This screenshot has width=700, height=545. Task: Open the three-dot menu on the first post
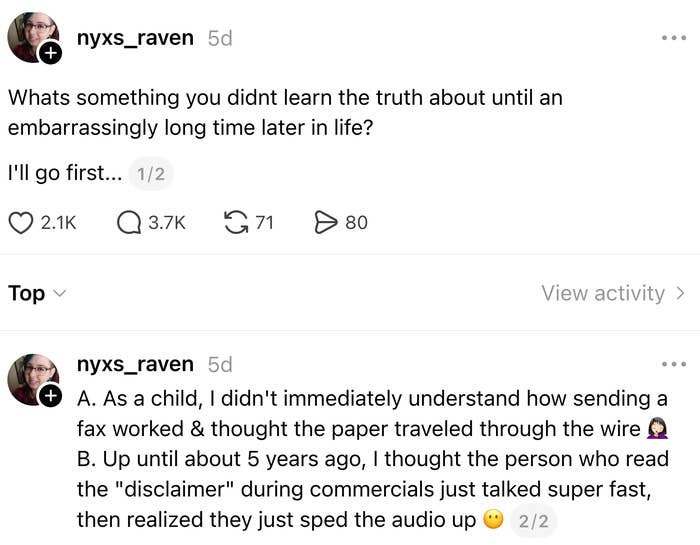pyautogui.click(x=674, y=38)
